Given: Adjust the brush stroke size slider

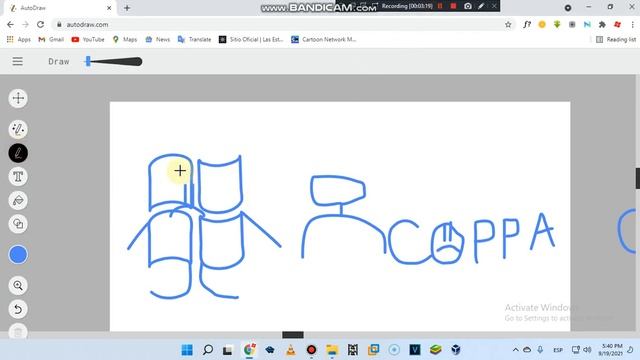Looking at the screenshot, I should point(113,62).
